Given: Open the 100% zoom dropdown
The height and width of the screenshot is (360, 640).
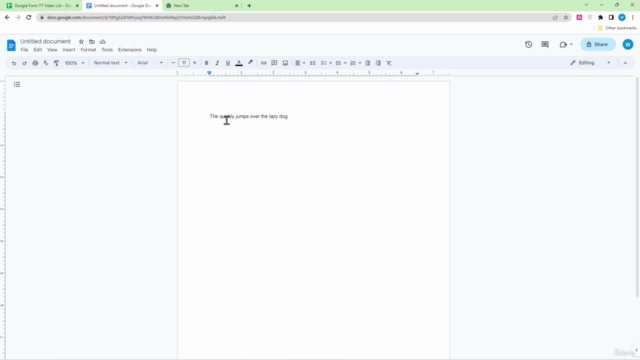Looking at the screenshot, I should 74,63.
